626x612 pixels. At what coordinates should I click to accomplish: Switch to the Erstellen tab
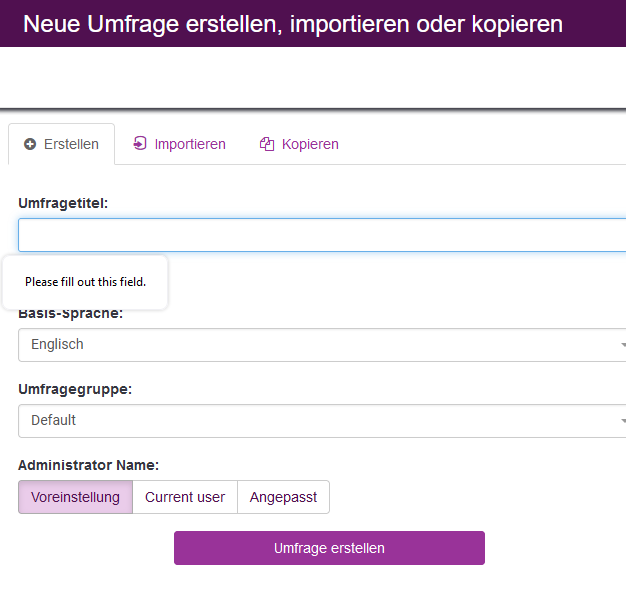click(x=62, y=144)
